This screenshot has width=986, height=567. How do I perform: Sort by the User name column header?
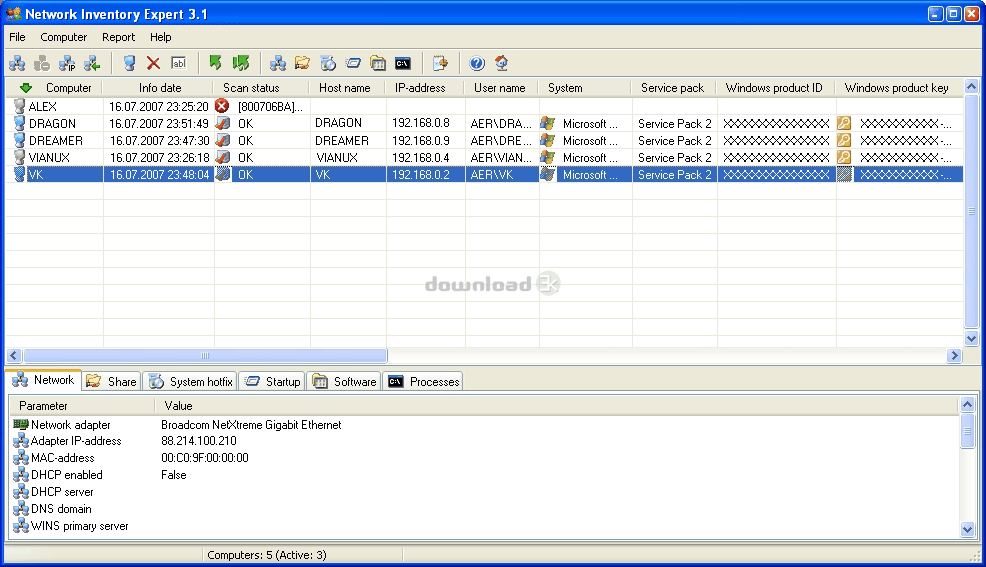499,88
